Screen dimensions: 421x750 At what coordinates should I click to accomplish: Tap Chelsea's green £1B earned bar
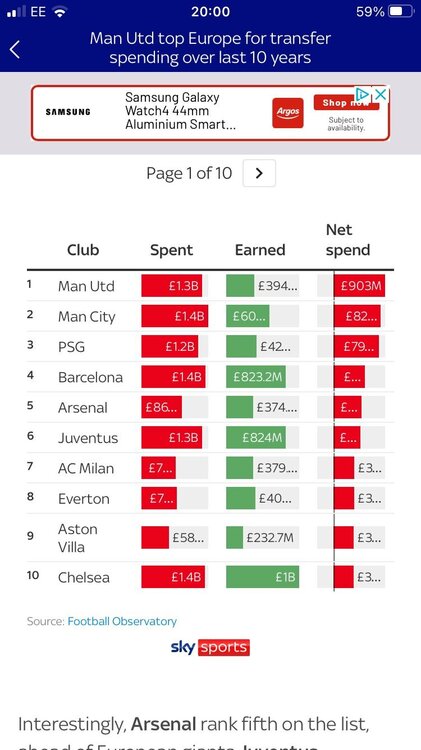point(263,577)
